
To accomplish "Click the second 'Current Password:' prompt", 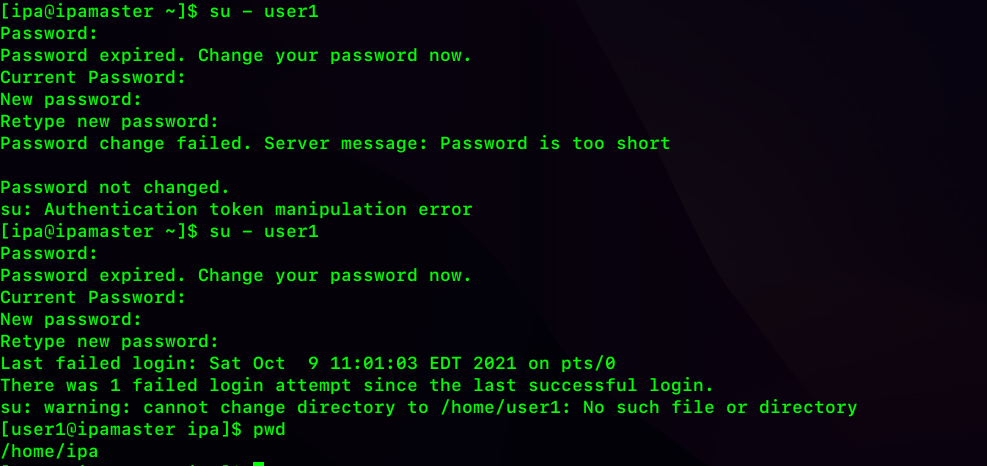I will point(93,298).
